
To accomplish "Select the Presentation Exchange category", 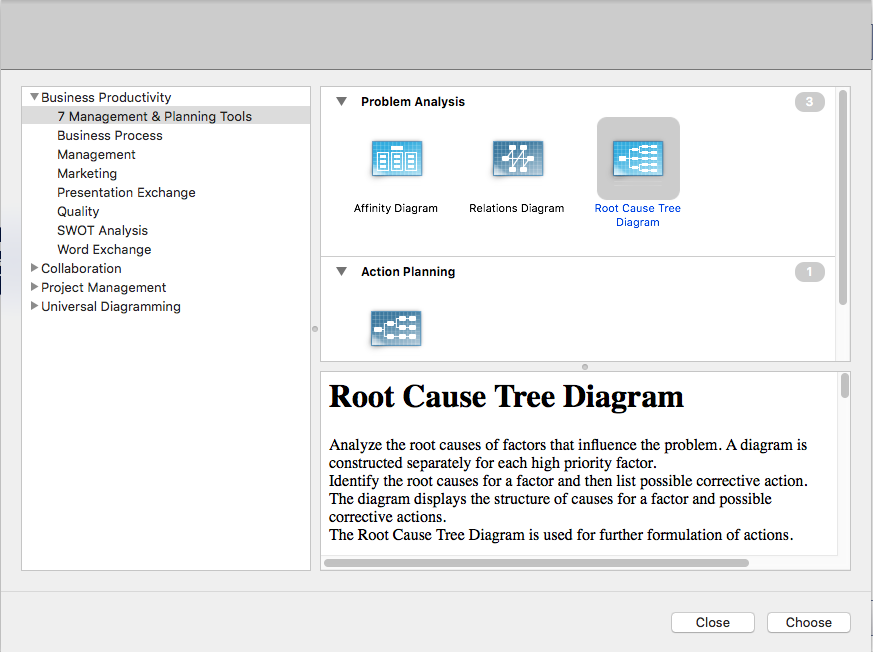I will pyautogui.click(x=126, y=192).
